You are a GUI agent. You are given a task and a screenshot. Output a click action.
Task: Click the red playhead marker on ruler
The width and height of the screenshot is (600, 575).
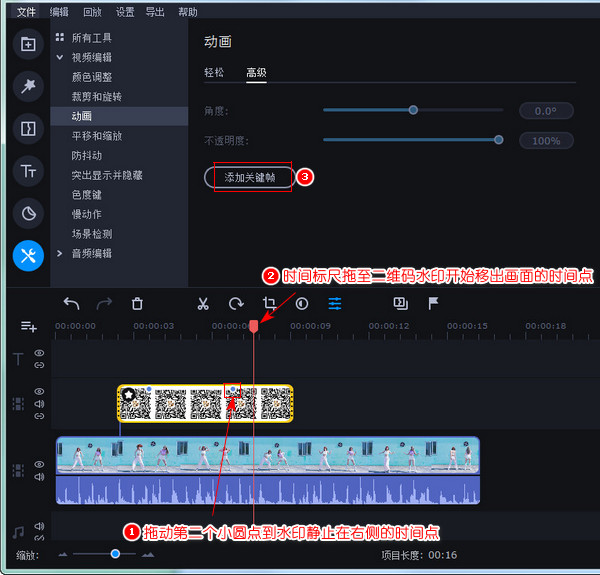(253, 326)
